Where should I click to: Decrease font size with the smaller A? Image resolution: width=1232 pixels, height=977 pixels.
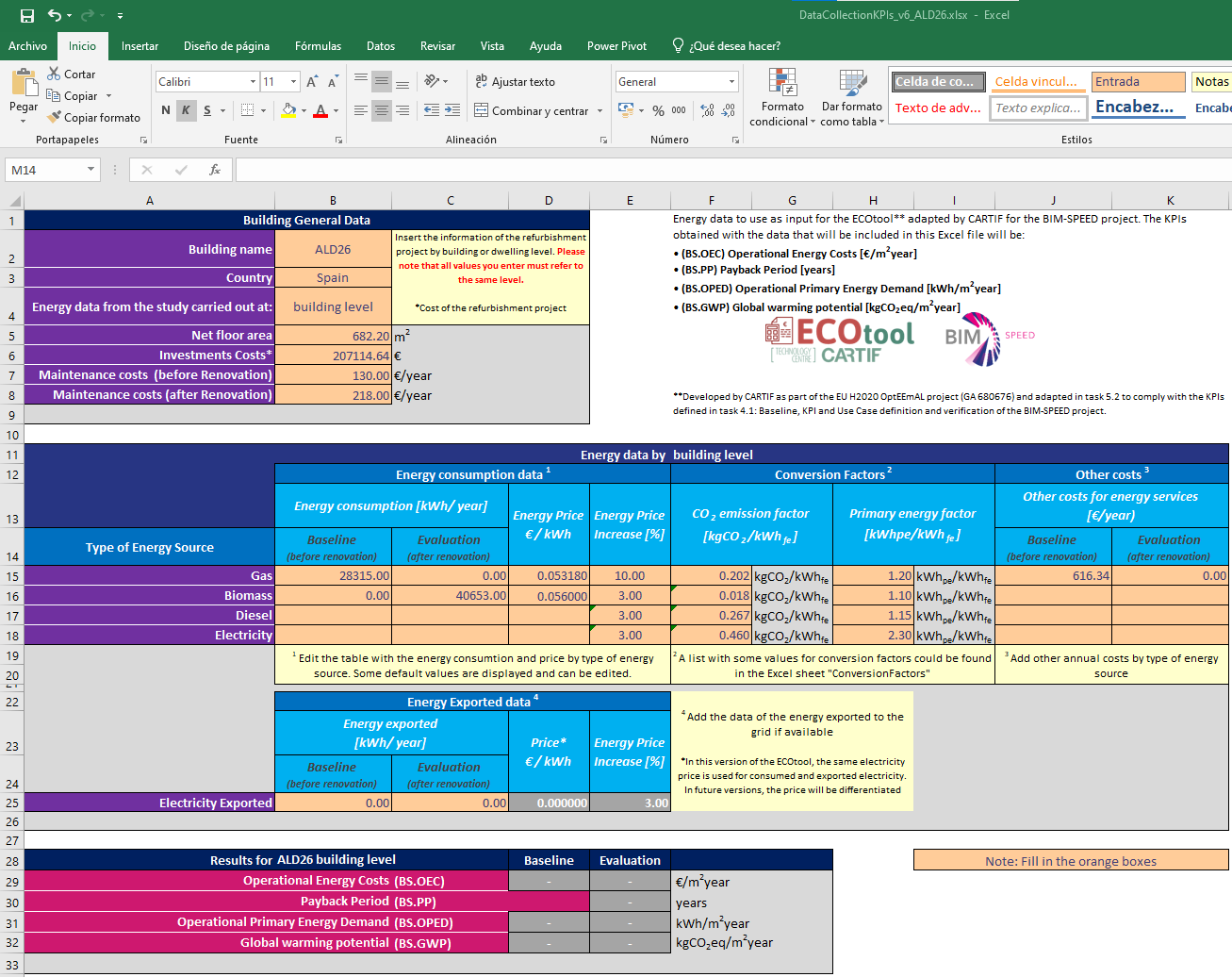pos(335,82)
